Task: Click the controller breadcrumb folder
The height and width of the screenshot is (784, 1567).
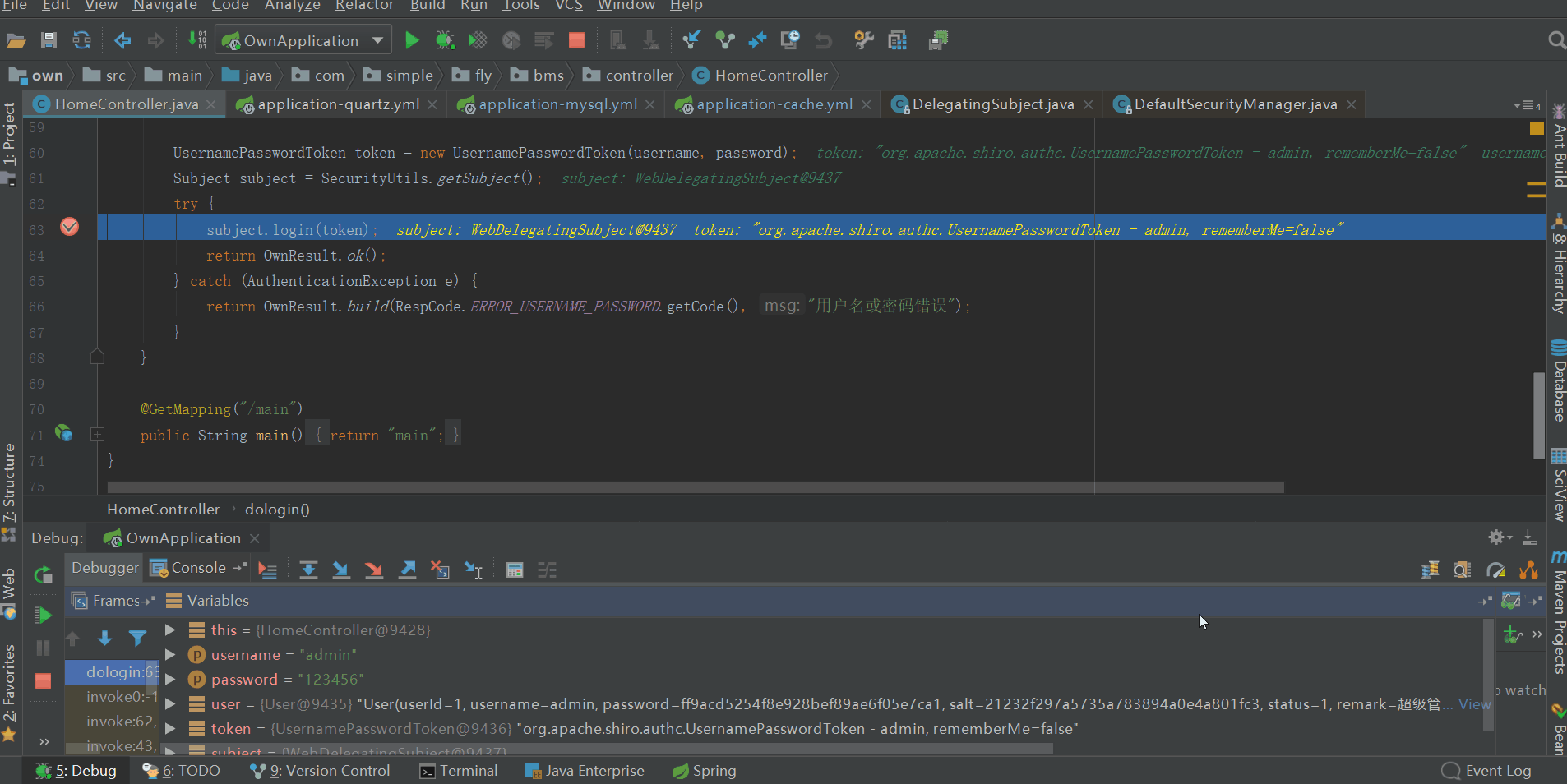Action: pyautogui.click(x=628, y=76)
